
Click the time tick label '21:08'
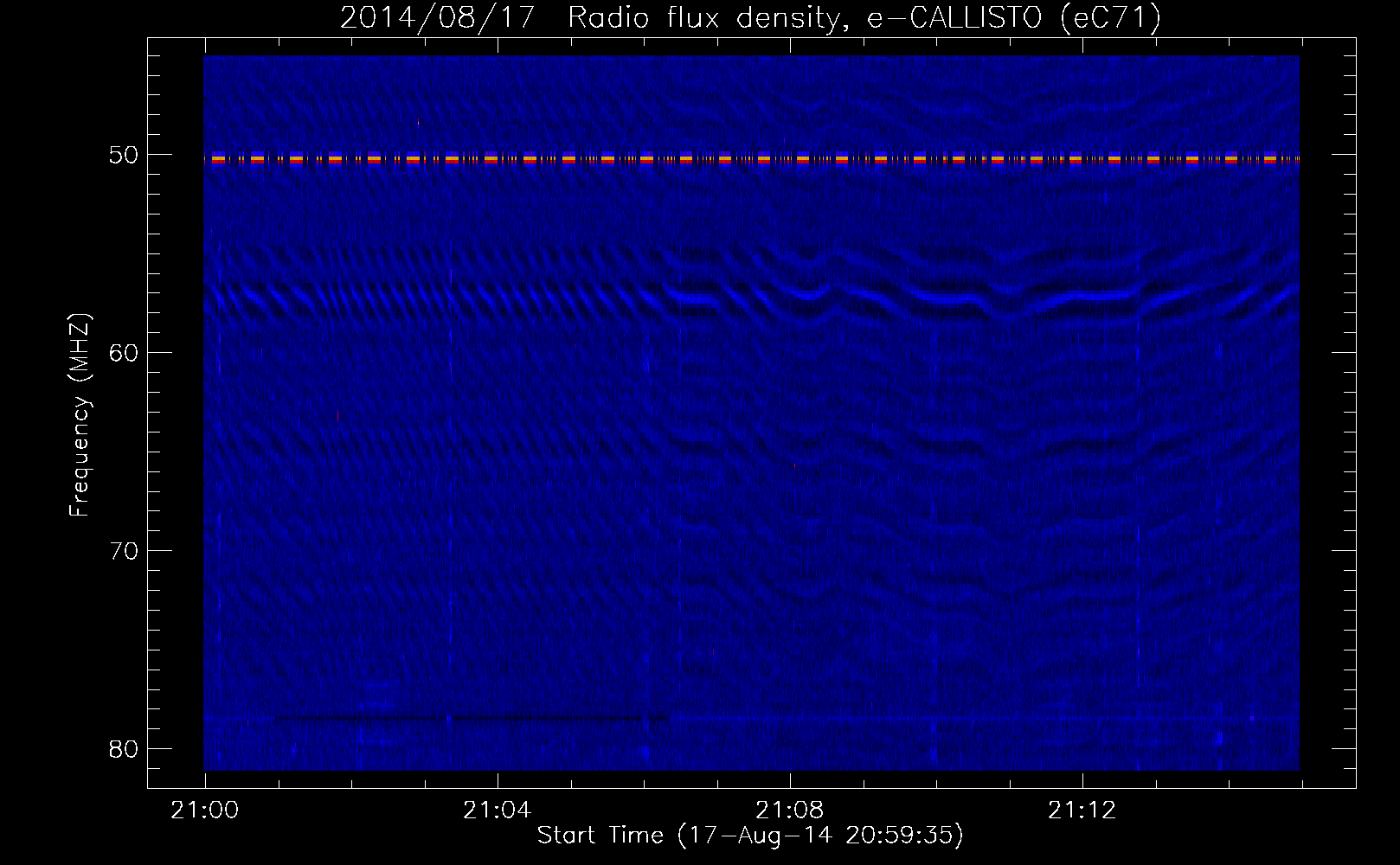click(x=789, y=810)
